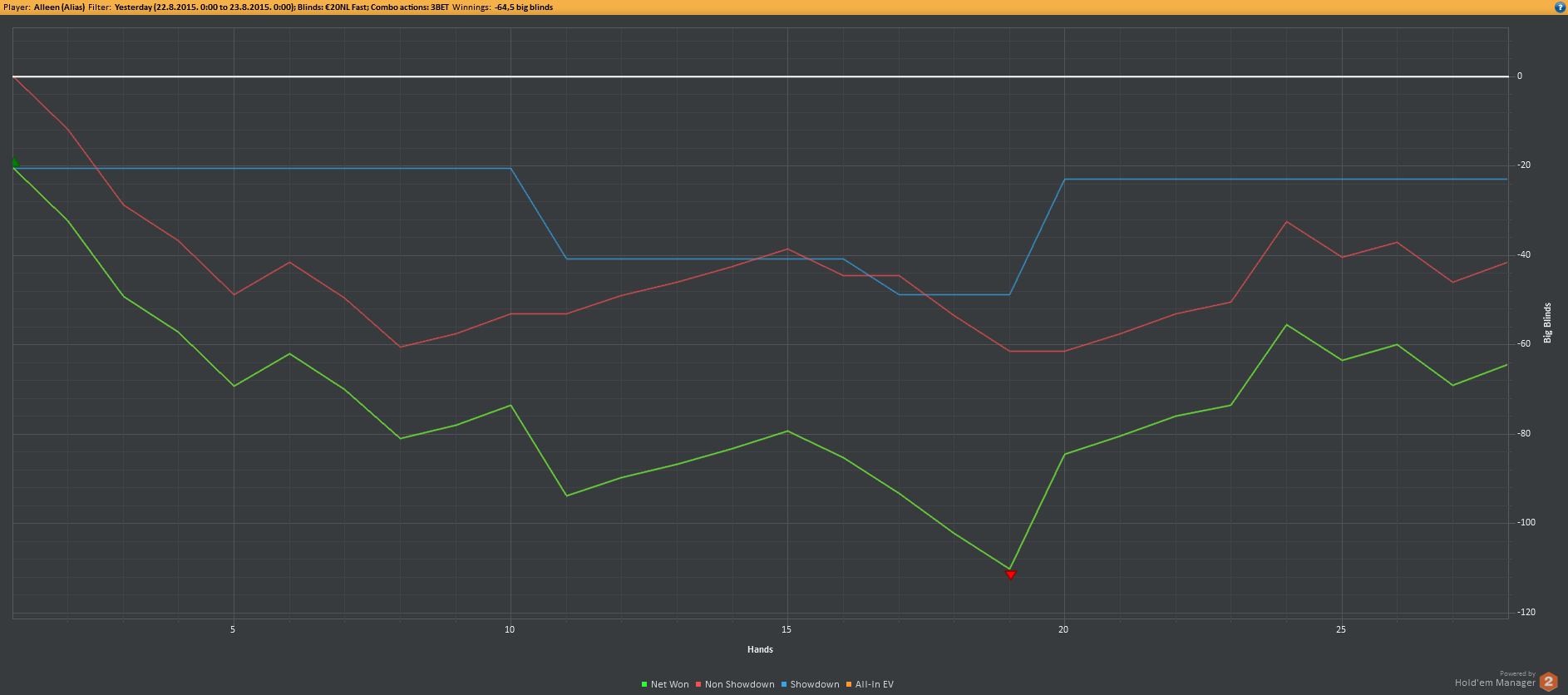Screen dimensions: 1568x695
Task: Click the "Powered by" text near the logo
Action: tap(1518, 673)
